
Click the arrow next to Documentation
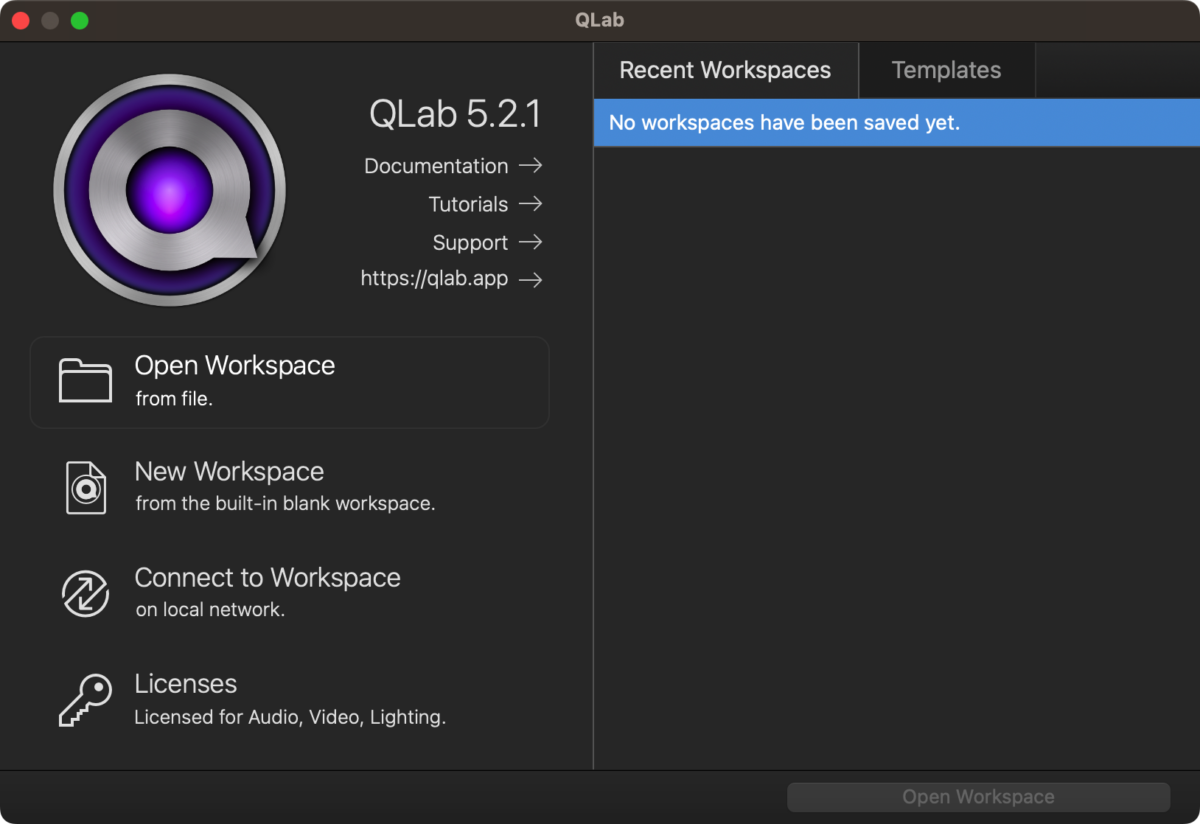point(530,166)
